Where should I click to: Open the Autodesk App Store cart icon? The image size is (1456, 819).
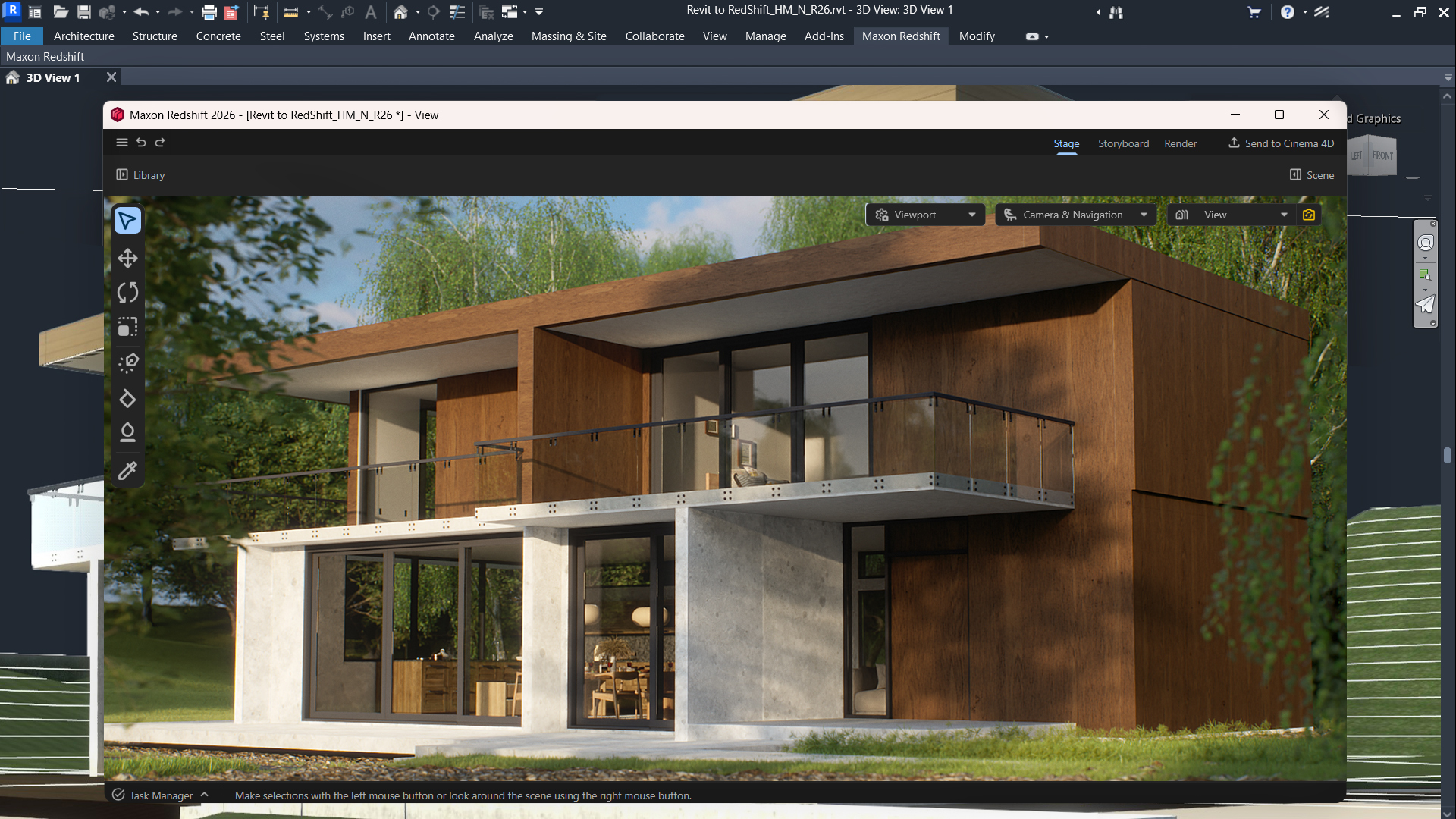point(1254,12)
